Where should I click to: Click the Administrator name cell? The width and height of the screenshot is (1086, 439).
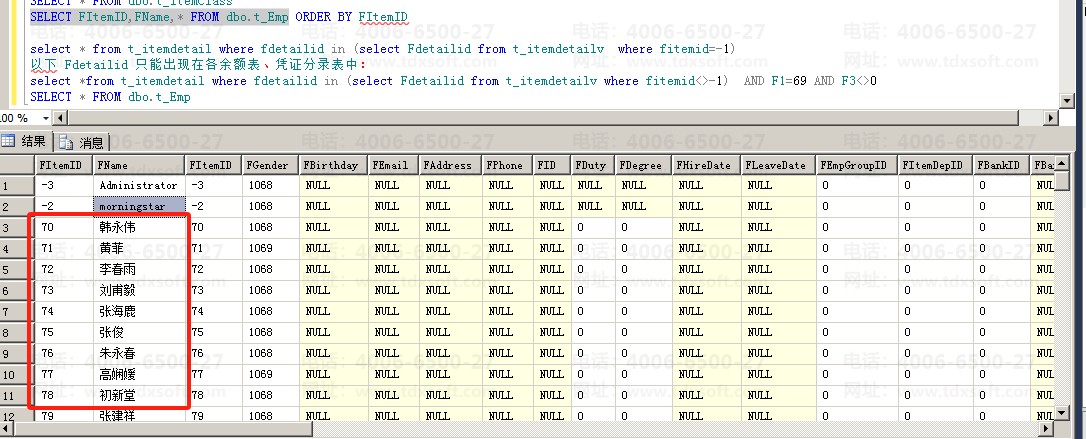tap(139, 185)
